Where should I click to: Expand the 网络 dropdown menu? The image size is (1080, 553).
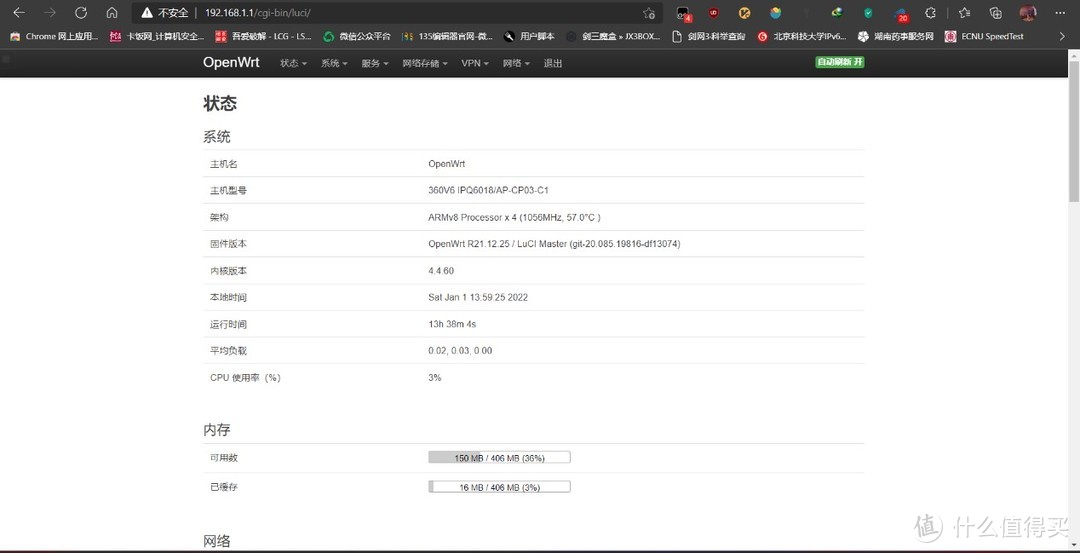[516, 63]
